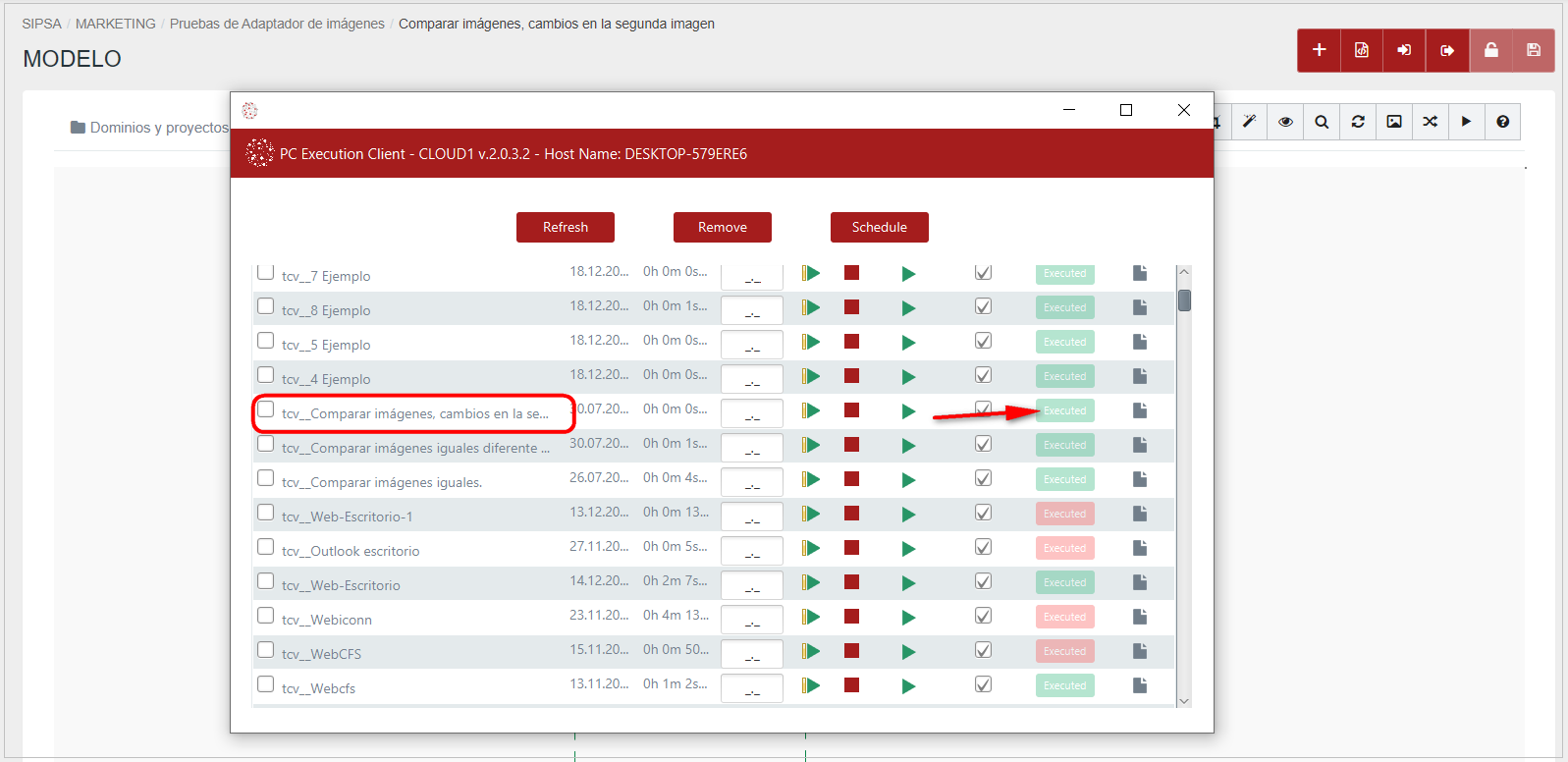Click the code file icon in red toolbar
1568x762 pixels.
coord(1362,50)
